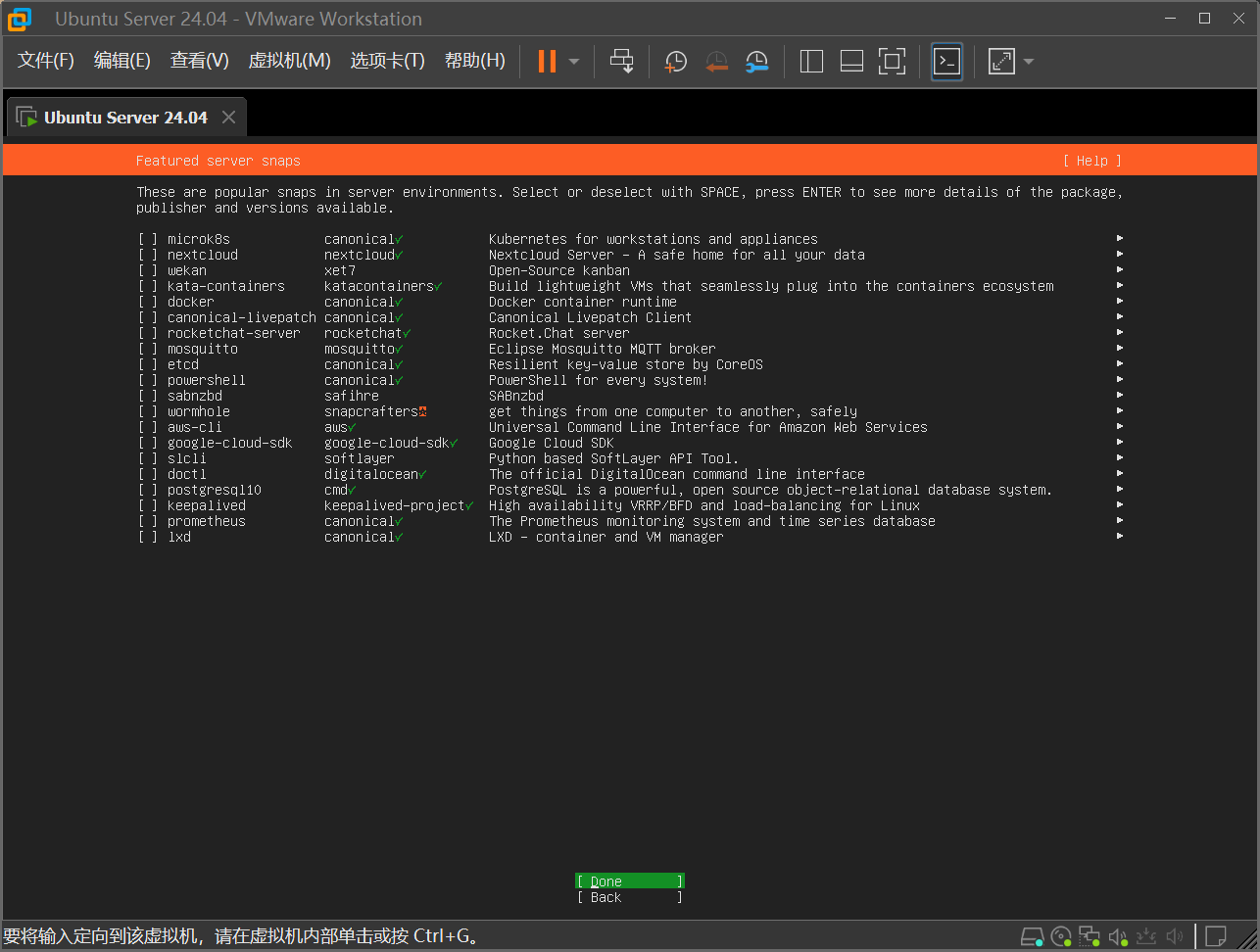Expand details arrow for google-cloud-sdk row

click(1120, 442)
